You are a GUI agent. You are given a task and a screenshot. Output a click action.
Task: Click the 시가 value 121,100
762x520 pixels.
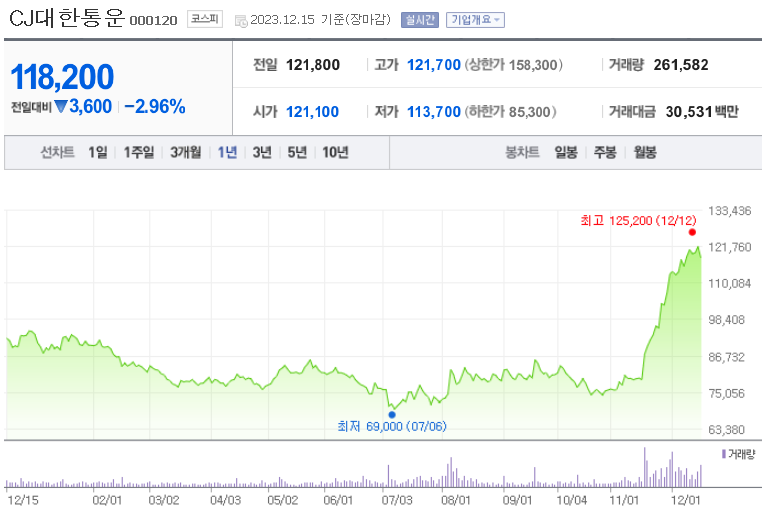(x=312, y=112)
